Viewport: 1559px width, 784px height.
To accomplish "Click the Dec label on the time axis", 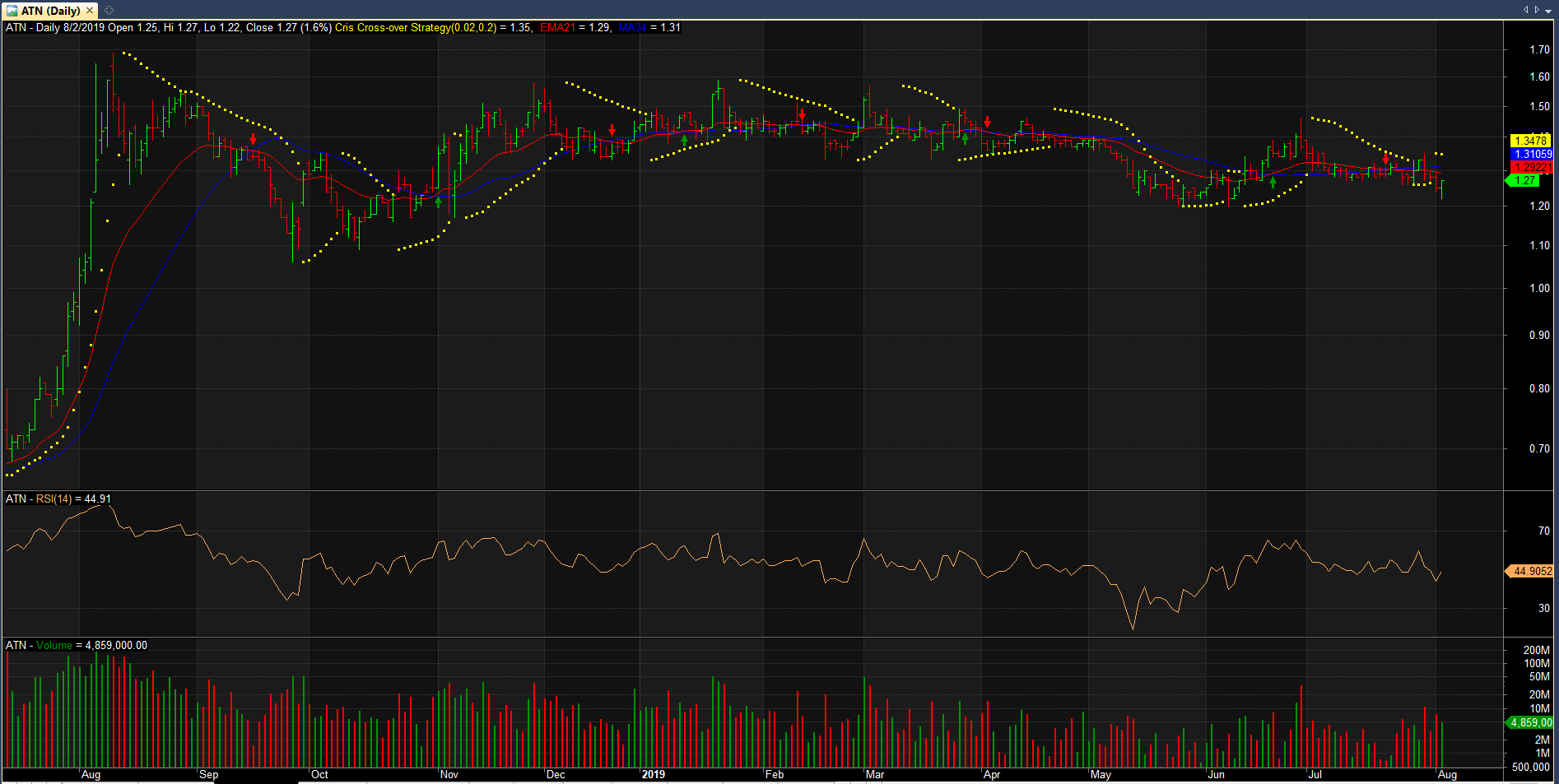I will (556, 774).
